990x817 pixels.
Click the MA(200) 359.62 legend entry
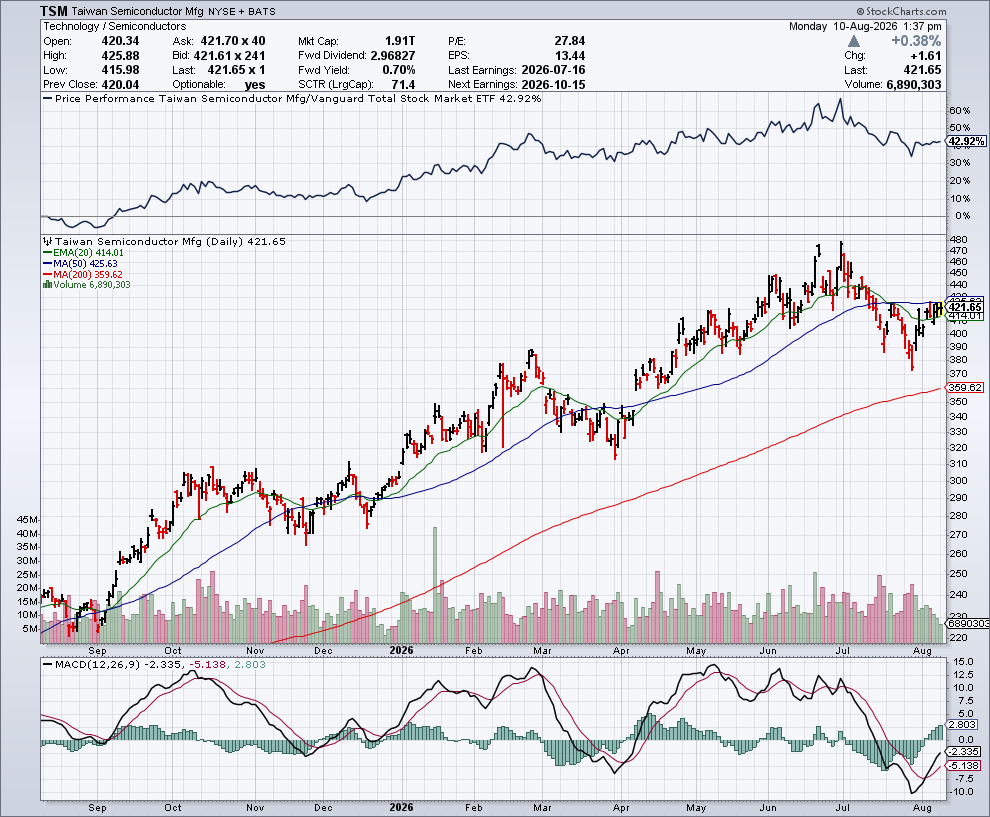pos(83,274)
